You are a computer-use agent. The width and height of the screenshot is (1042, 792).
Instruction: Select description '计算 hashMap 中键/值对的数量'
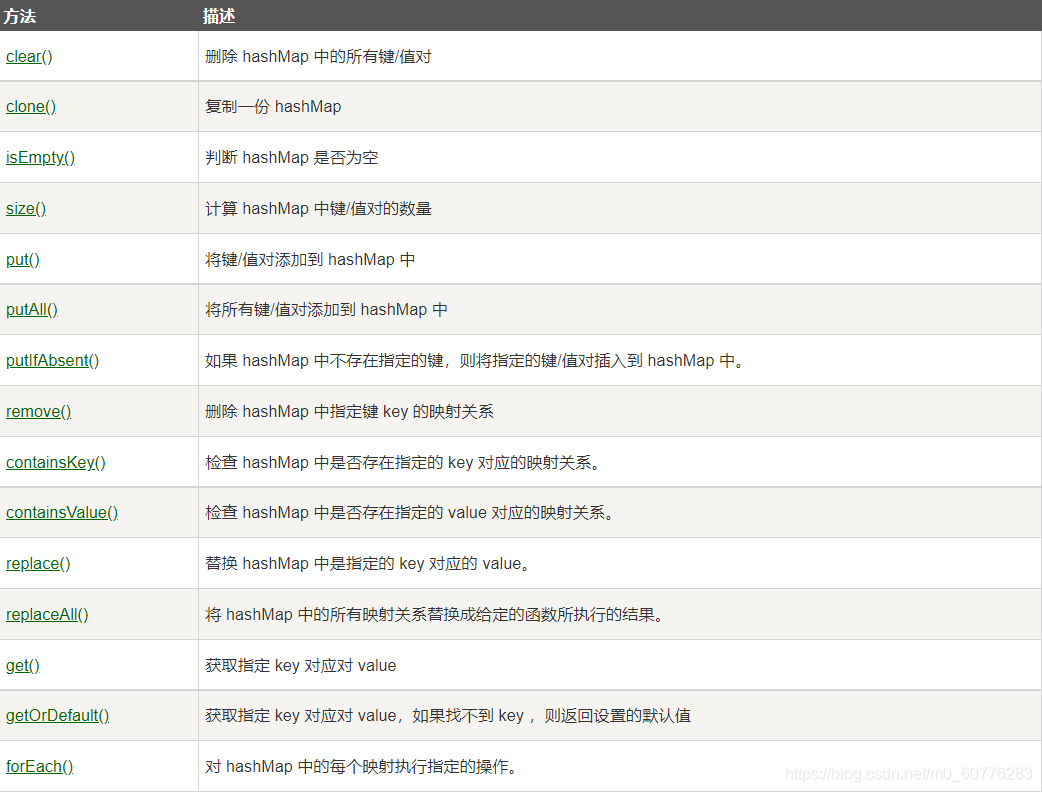point(318,209)
